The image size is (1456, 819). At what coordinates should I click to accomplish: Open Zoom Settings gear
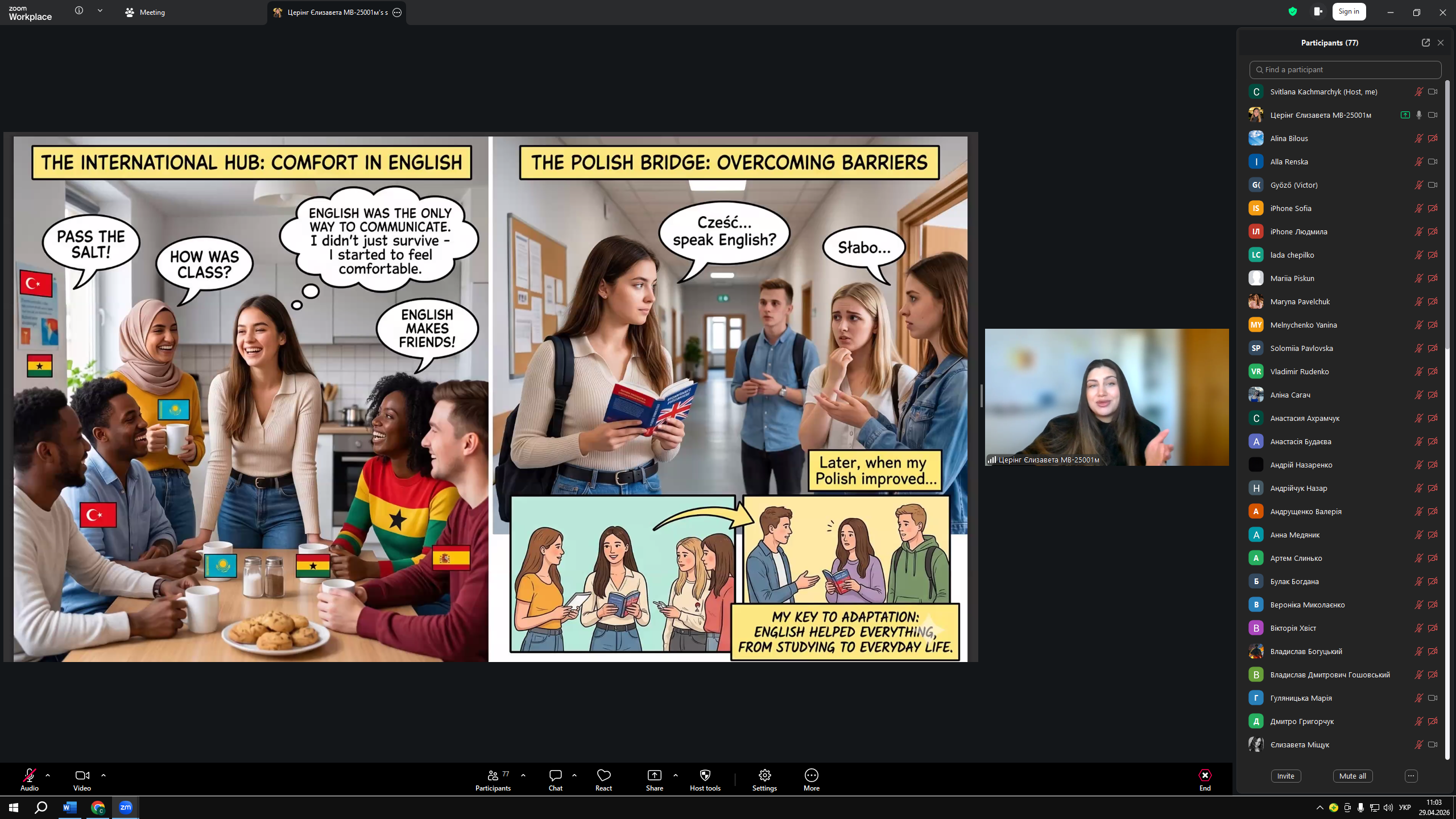pos(764,780)
